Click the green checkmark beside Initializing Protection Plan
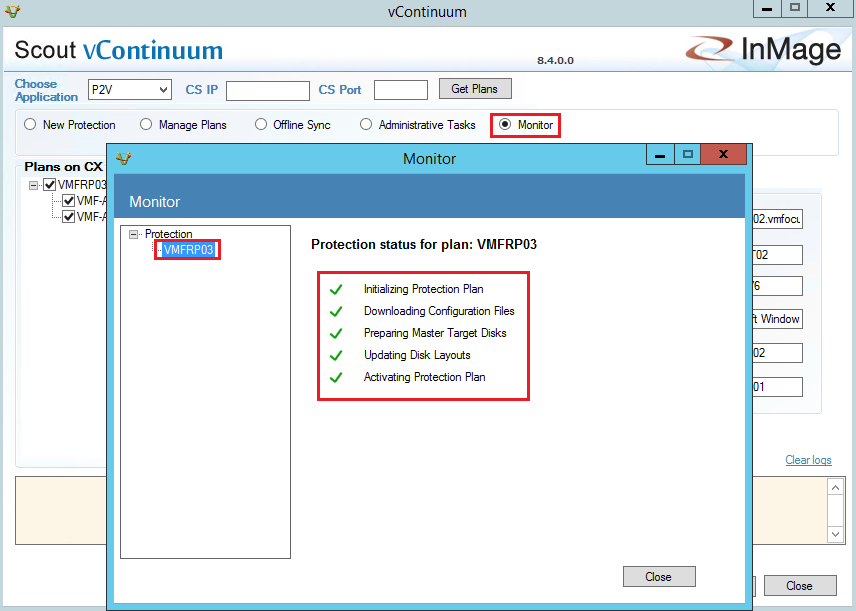Viewport: 856px width, 611px height. 336,289
